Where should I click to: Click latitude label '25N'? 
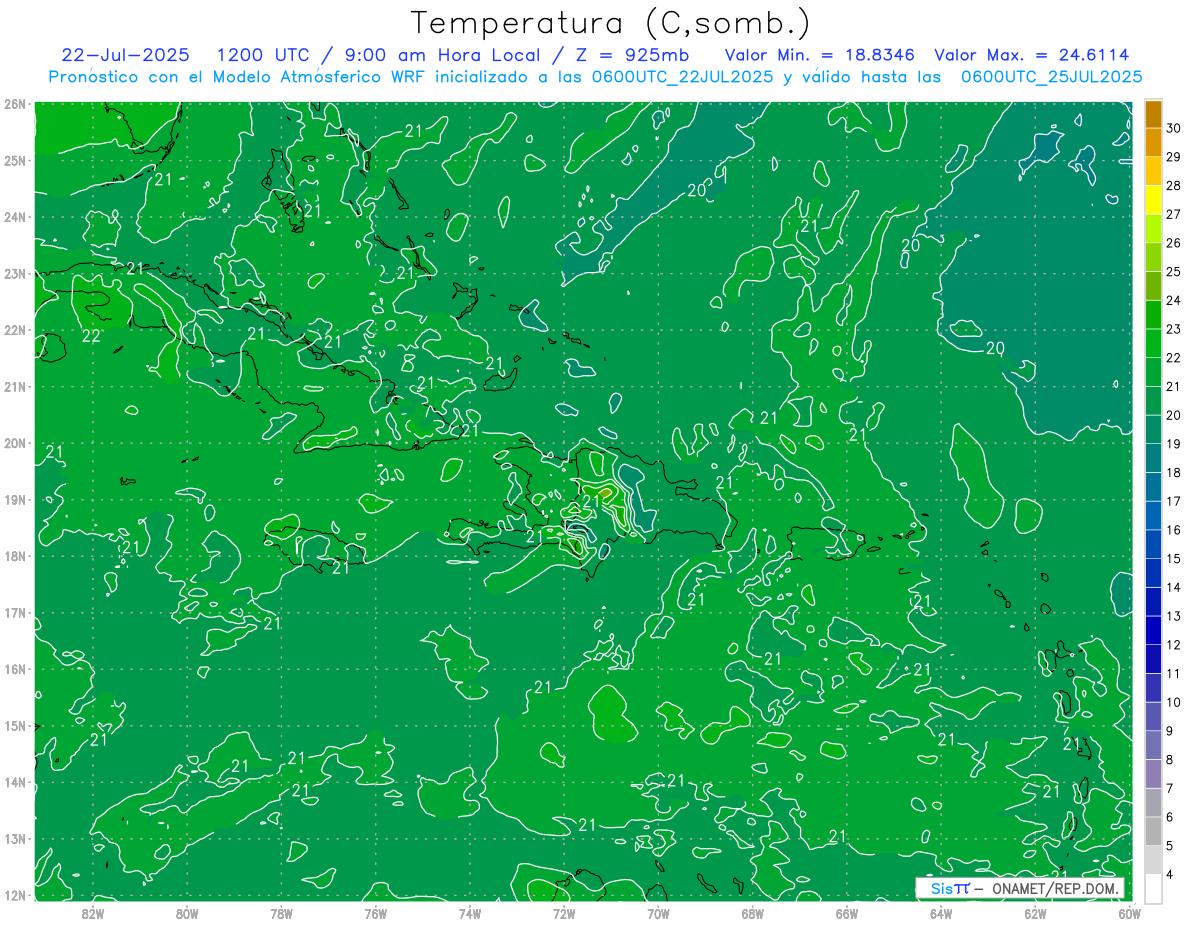tap(15, 160)
